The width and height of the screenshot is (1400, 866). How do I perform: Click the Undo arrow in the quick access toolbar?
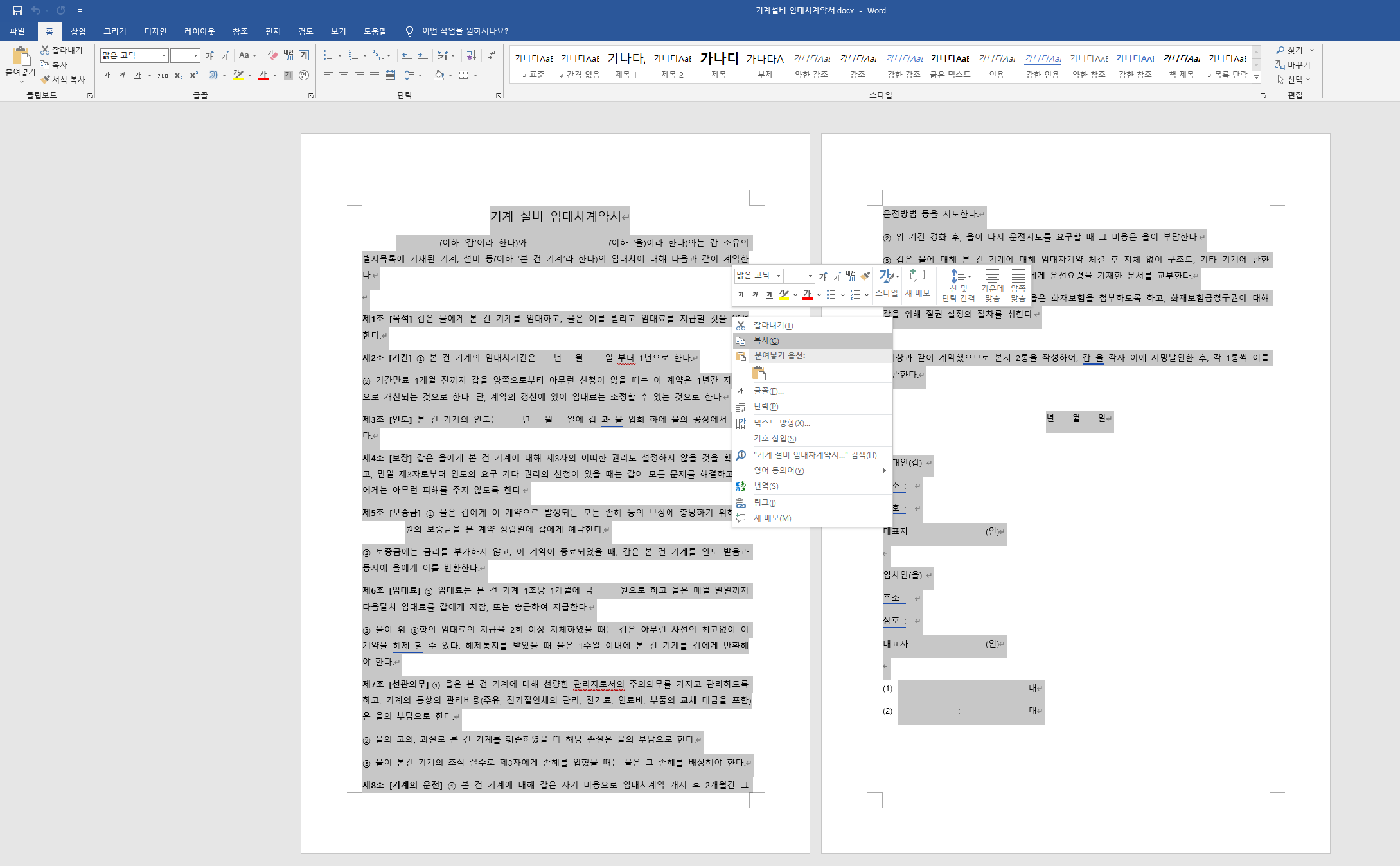pos(36,10)
